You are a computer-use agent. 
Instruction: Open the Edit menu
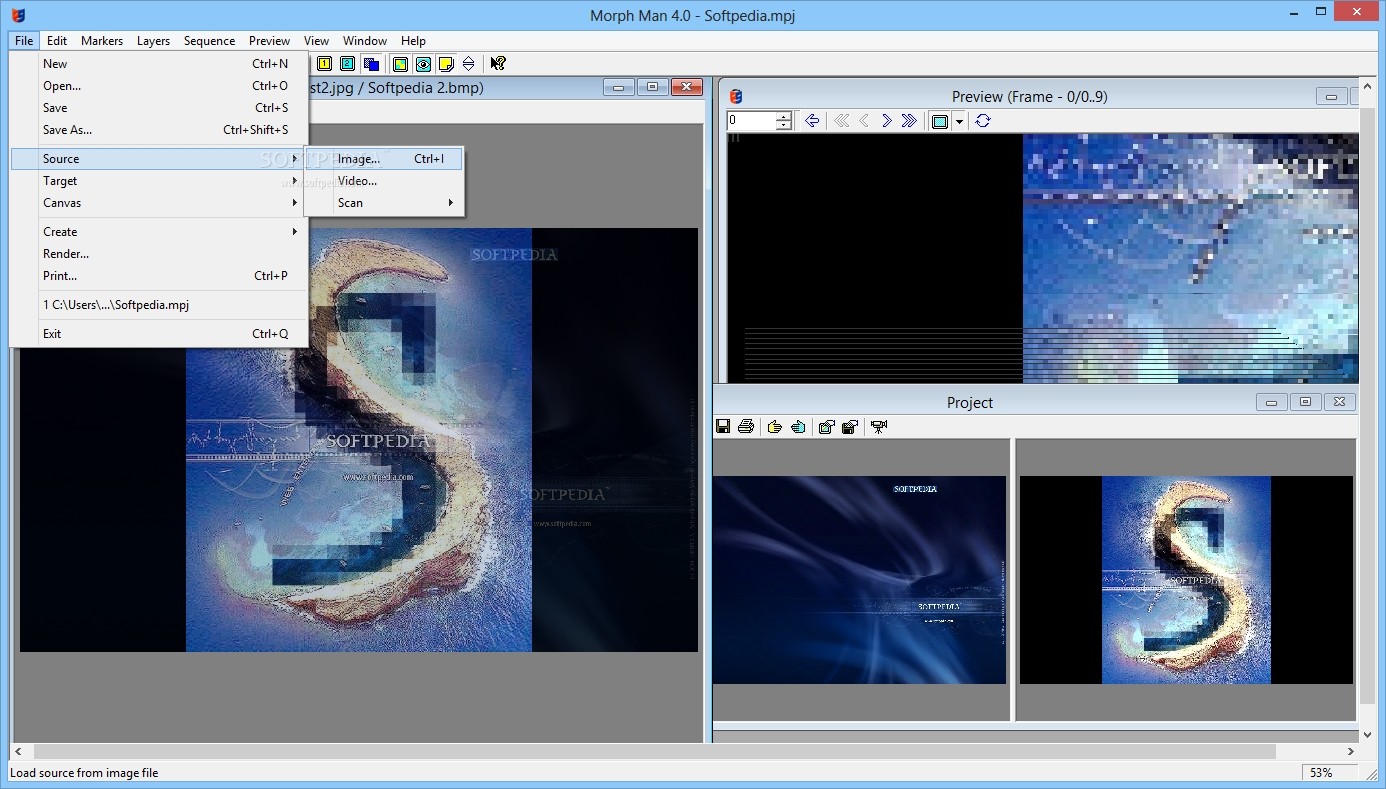click(x=57, y=41)
